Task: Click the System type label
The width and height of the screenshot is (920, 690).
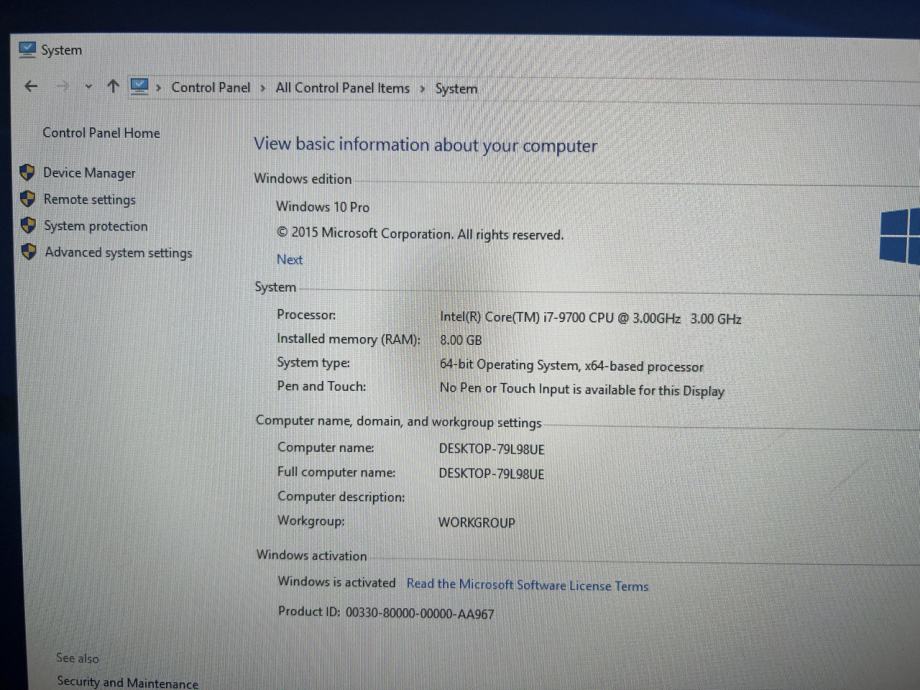Action: [313, 363]
